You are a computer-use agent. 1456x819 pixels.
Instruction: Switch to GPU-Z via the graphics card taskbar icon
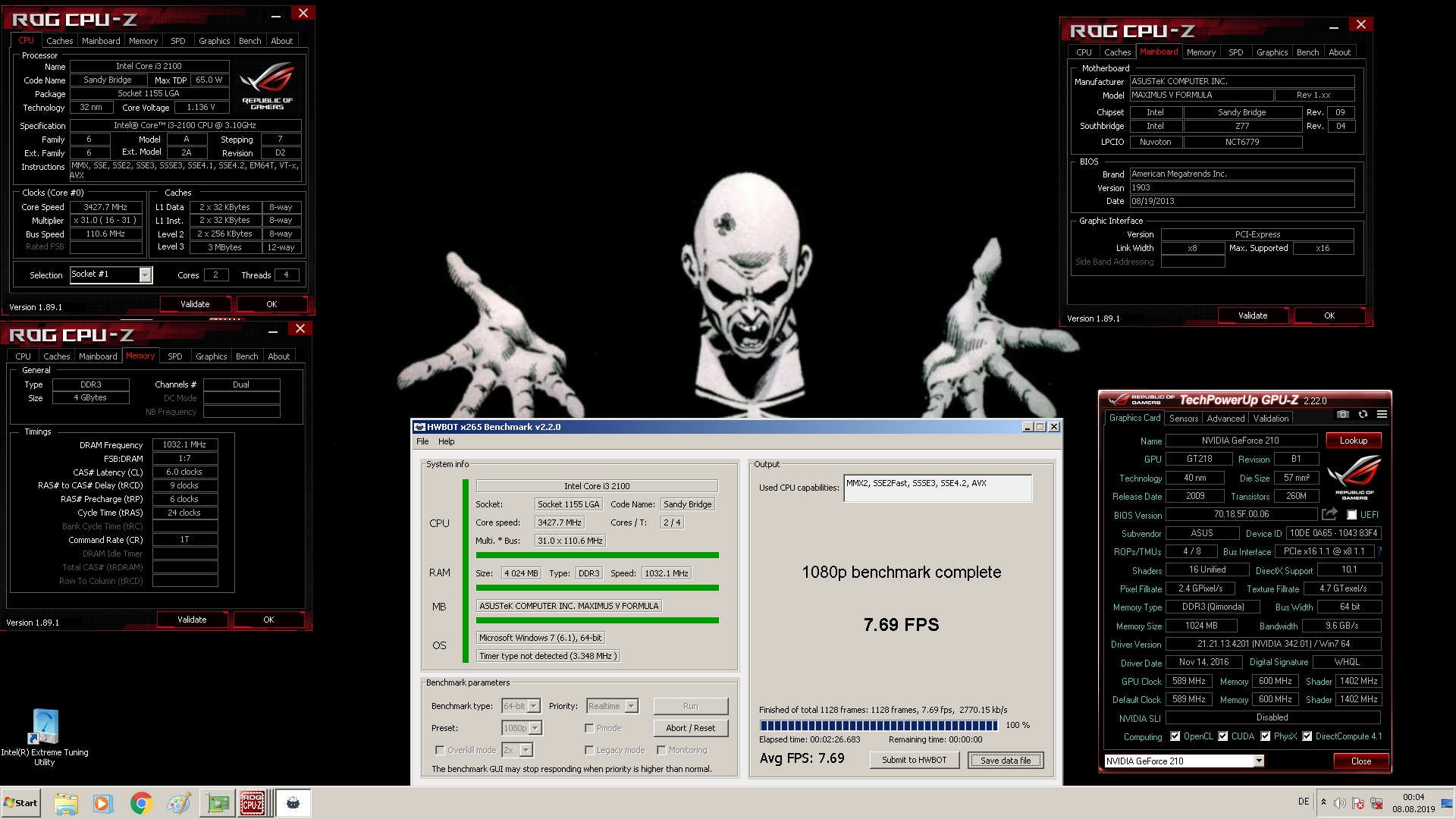tap(218, 803)
